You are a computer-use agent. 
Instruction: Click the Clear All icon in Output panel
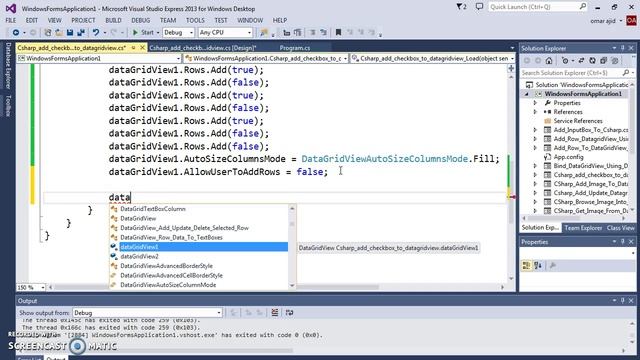click(275, 313)
